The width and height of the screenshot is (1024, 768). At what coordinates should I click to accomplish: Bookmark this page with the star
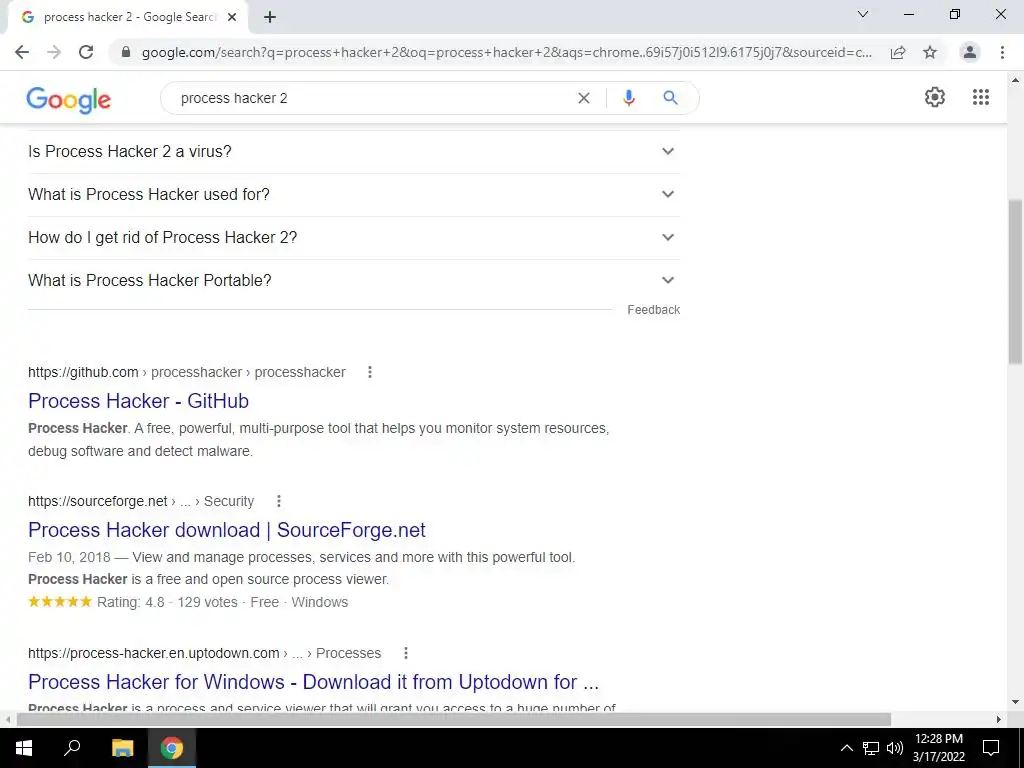point(930,52)
